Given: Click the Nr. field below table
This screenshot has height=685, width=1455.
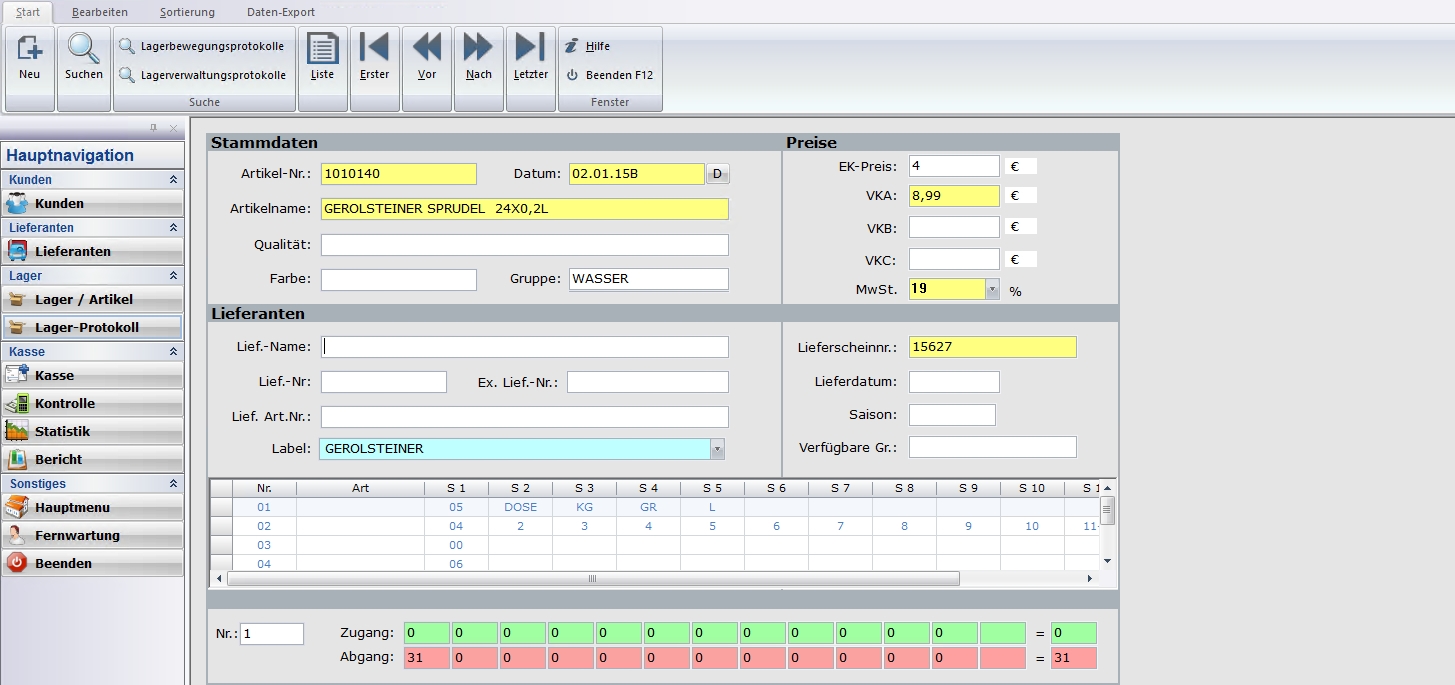Looking at the screenshot, I should pyautogui.click(x=272, y=634).
